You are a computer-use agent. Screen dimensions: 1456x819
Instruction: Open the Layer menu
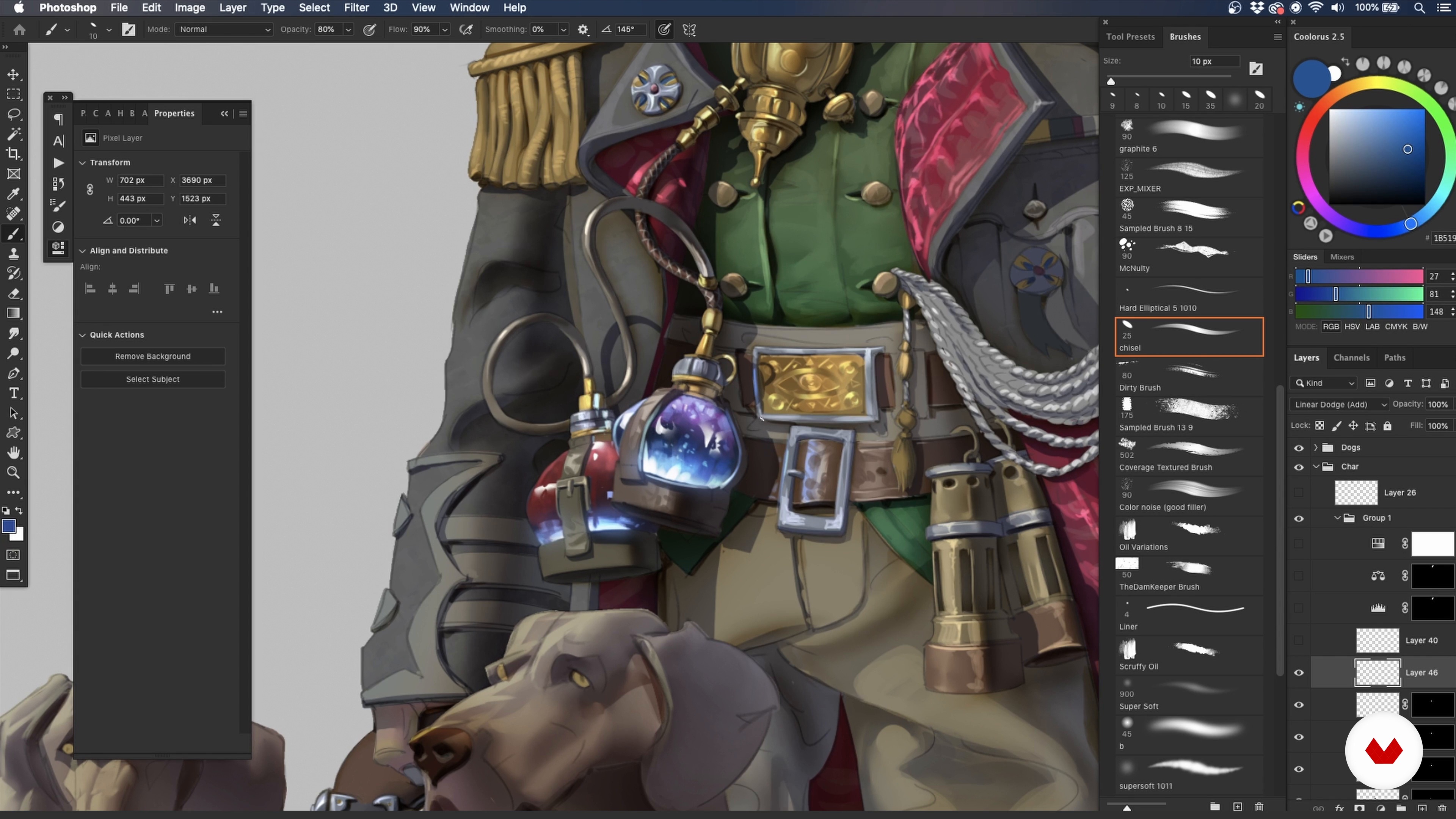click(232, 8)
